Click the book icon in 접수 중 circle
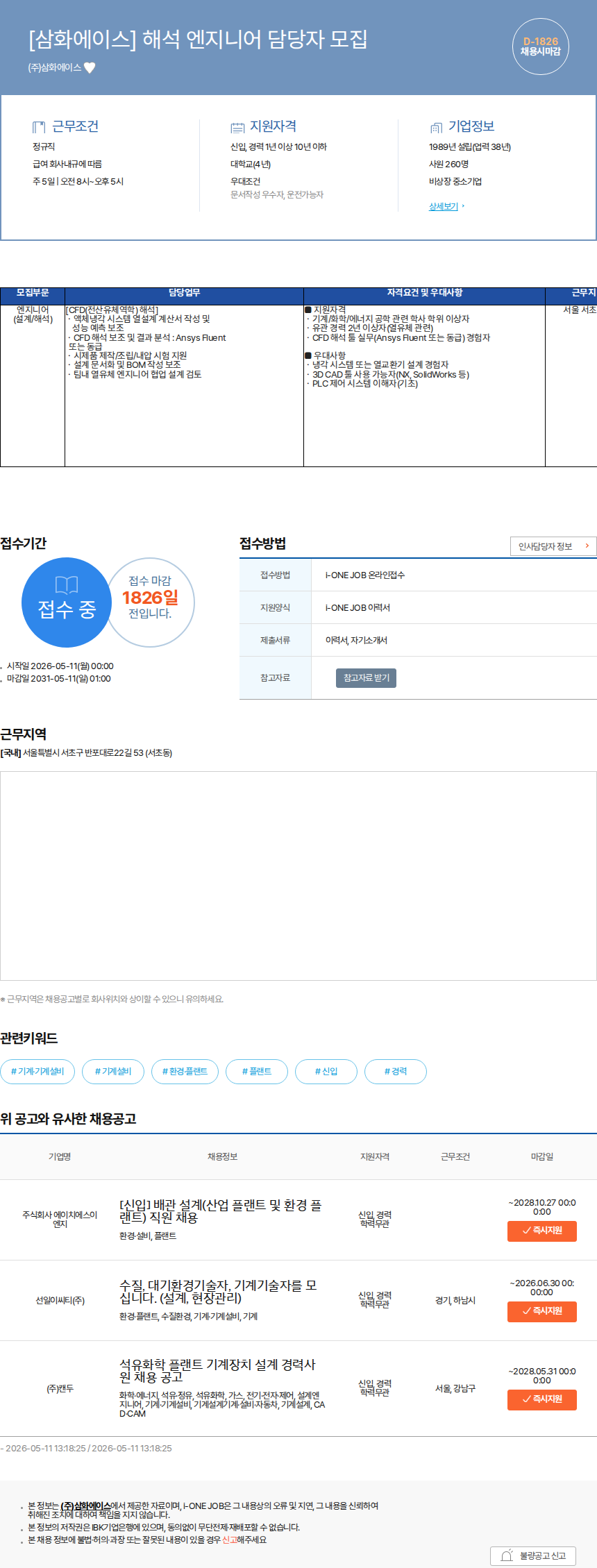 click(x=67, y=584)
